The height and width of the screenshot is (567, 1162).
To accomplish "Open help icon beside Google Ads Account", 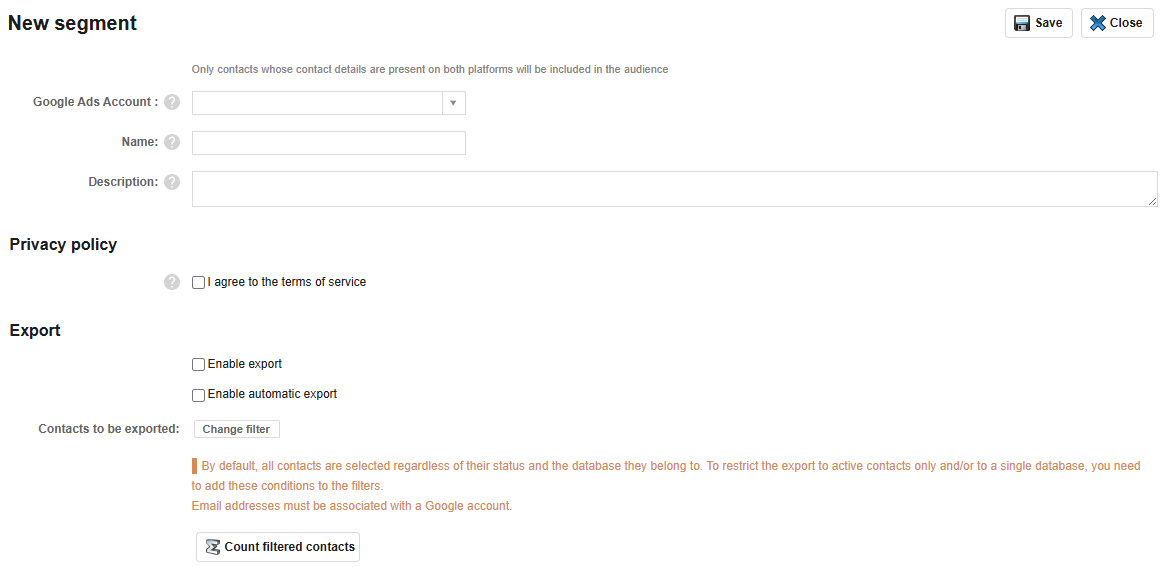I will (x=172, y=102).
